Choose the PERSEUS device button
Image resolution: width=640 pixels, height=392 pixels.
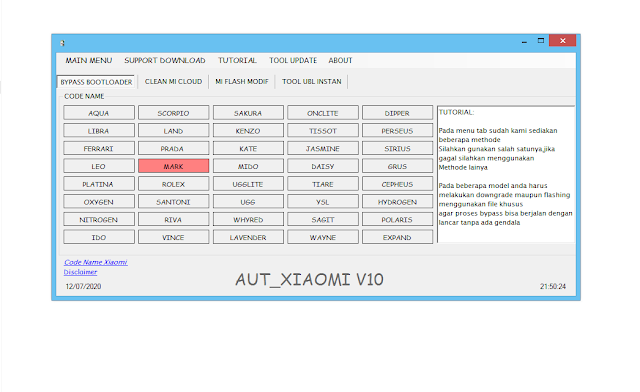[397, 131]
